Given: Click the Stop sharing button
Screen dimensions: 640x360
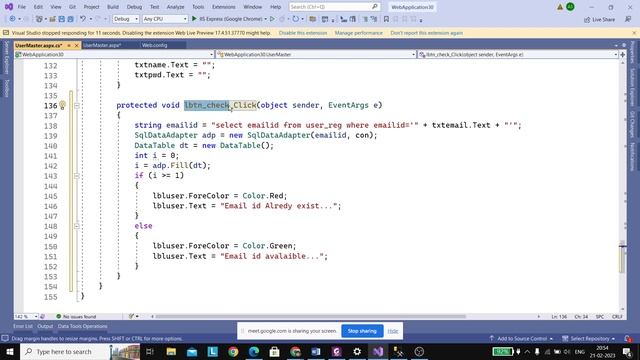Looking at the screenshot, I should pos(362,331).
